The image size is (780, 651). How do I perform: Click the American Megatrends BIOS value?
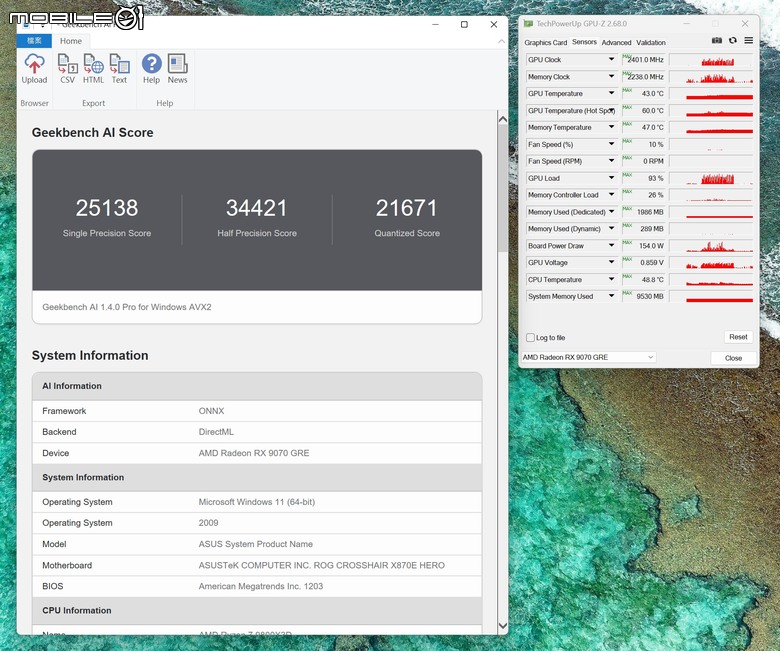point(261,586)
